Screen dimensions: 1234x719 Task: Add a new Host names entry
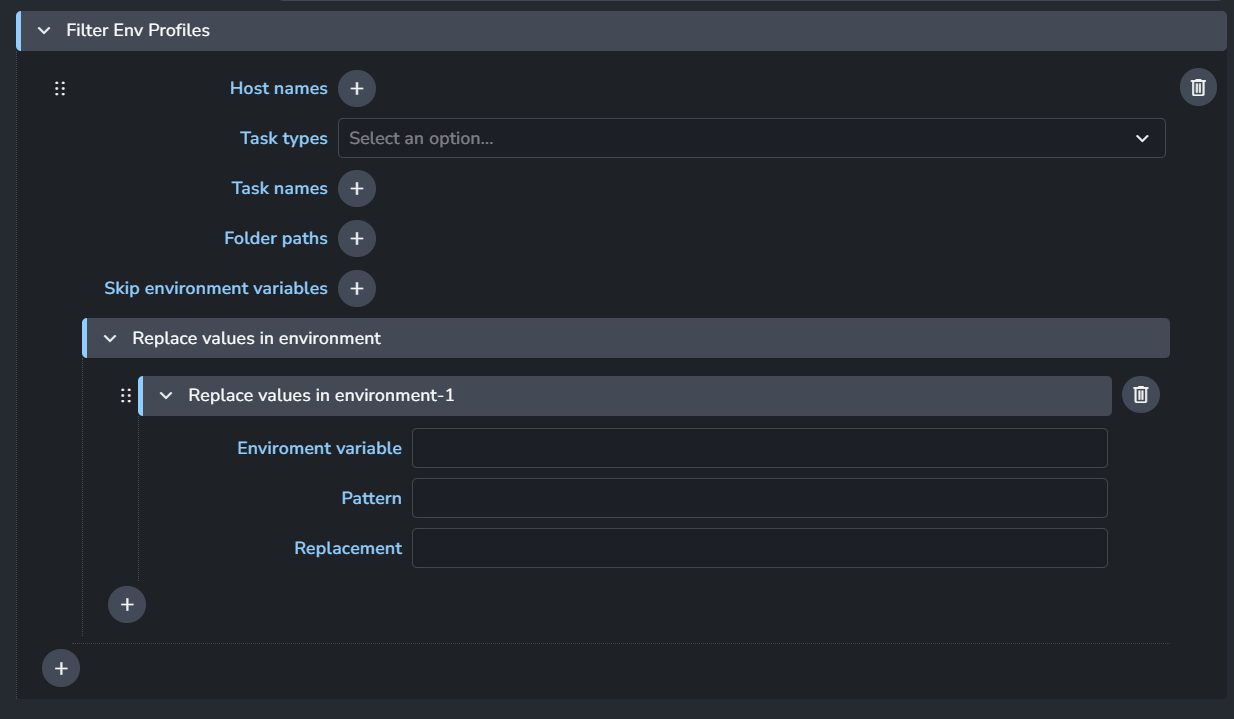pos(357,88)
